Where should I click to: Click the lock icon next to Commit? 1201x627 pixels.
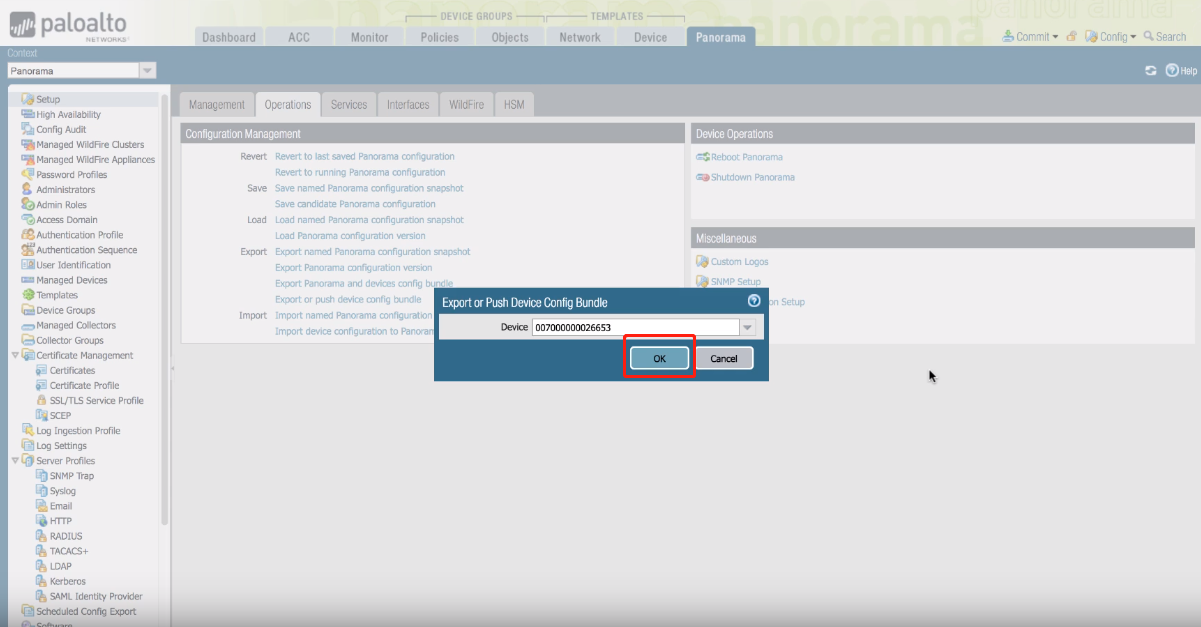point(1072,37)
